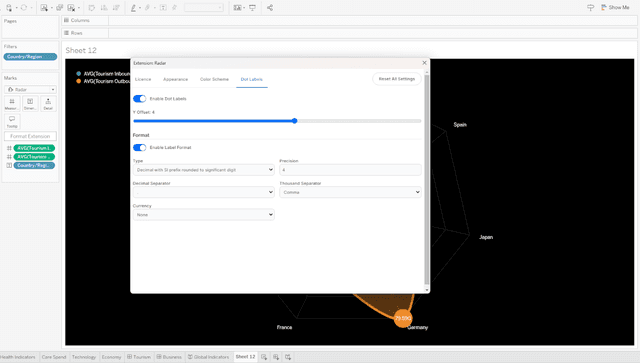Image resolution: width=640 pixels, height=363 pixels.
Task: Click the Show/Hide Cards toolbar icon
Action: 237,7
